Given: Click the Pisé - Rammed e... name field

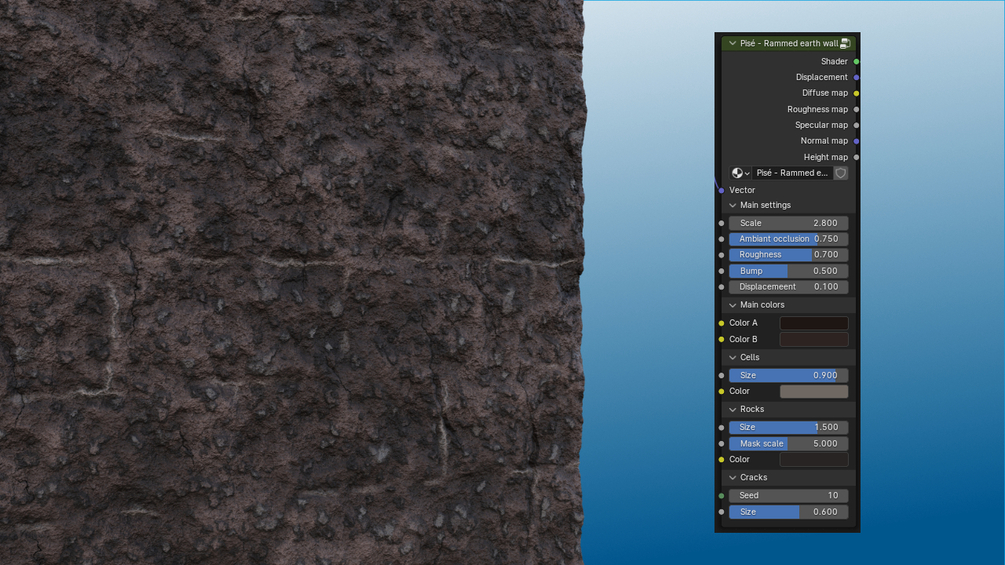Looking at the screenshot, I should [792, 173].
